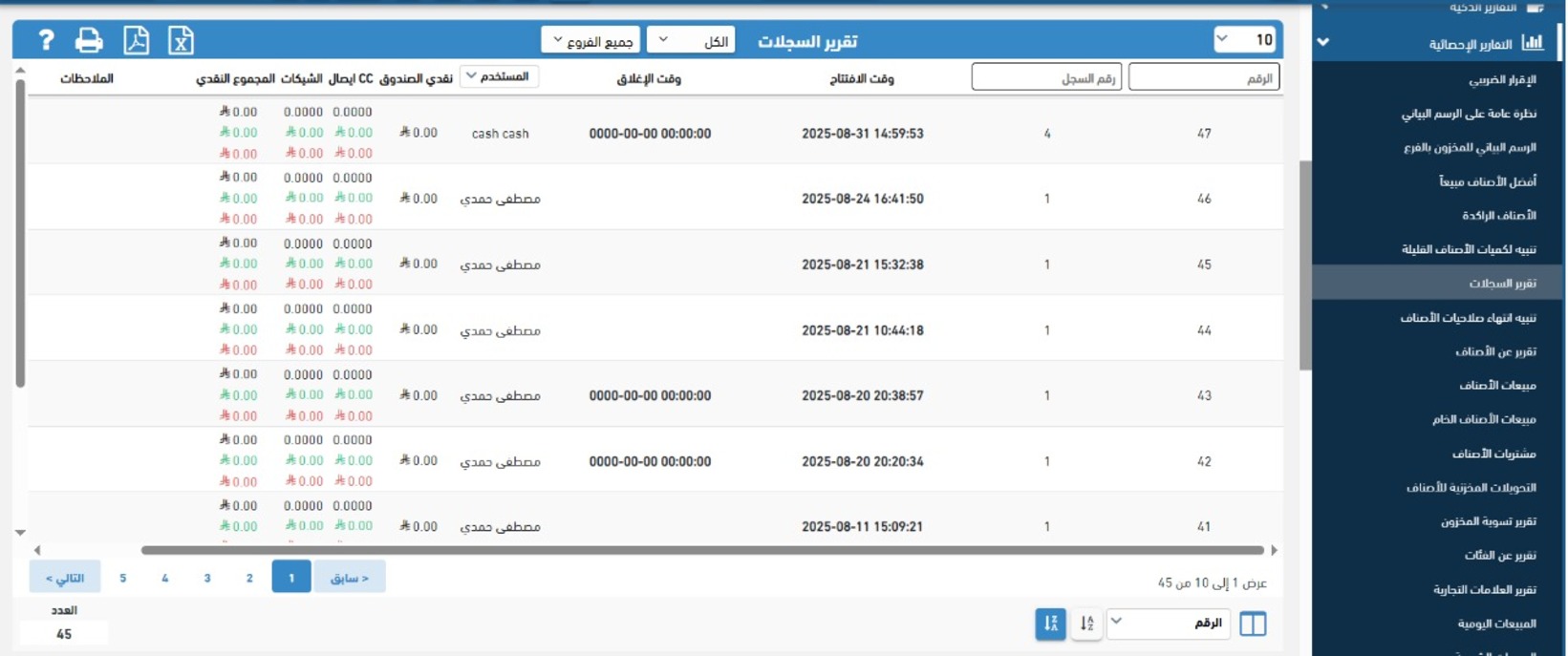Open the الرقم sort-by dropdown
Screen dimensions: 1568x656
[x=1168, y=624]
